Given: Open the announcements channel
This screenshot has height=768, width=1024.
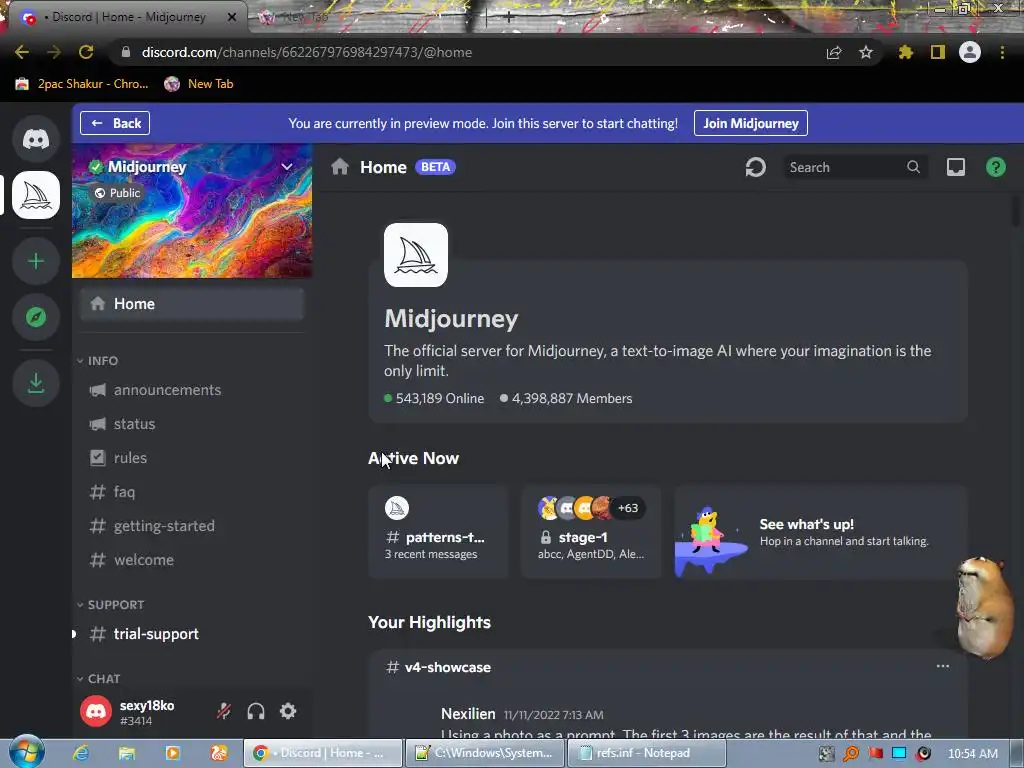Looking at the screenshot, I should 191,390.
